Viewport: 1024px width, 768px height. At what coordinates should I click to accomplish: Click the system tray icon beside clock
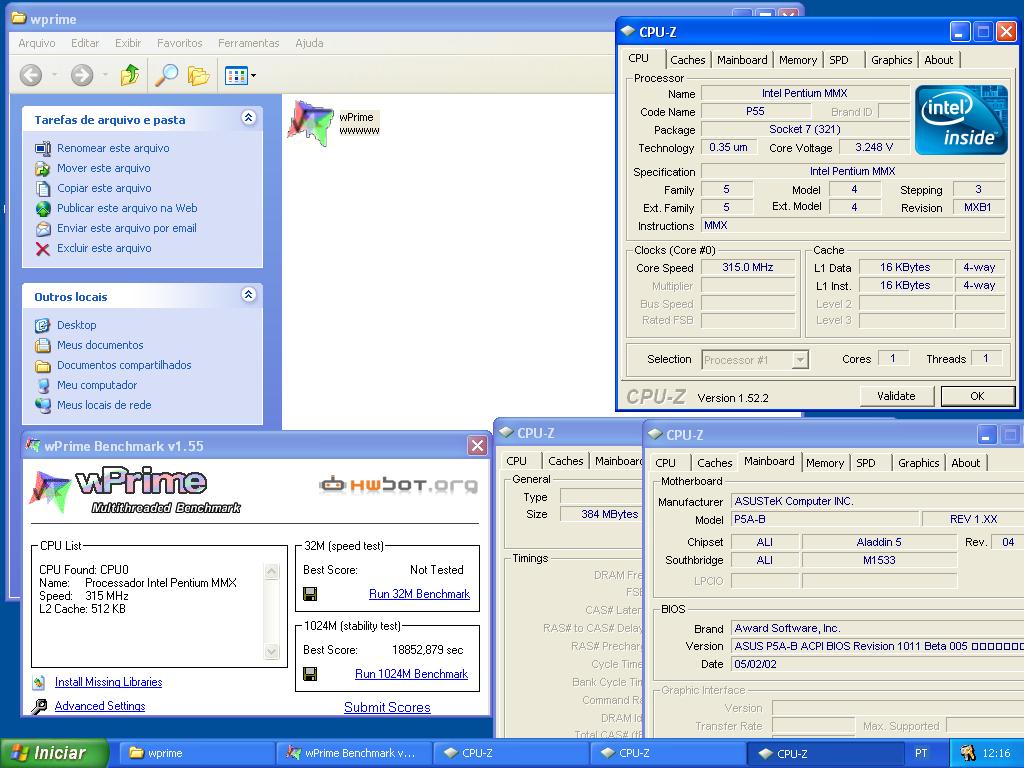point(968,753)
